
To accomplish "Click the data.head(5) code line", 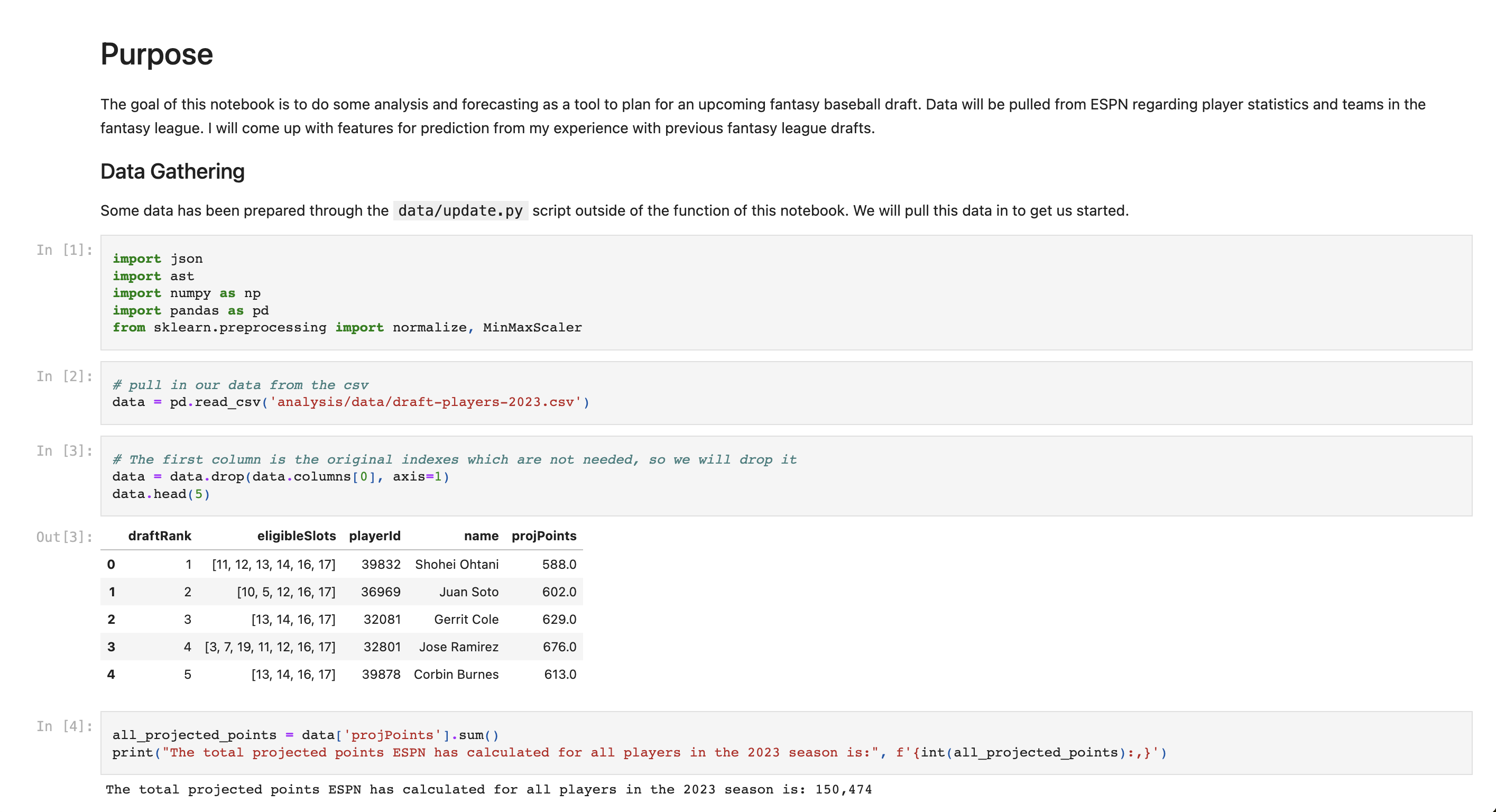I will click(x=161, y=494).
